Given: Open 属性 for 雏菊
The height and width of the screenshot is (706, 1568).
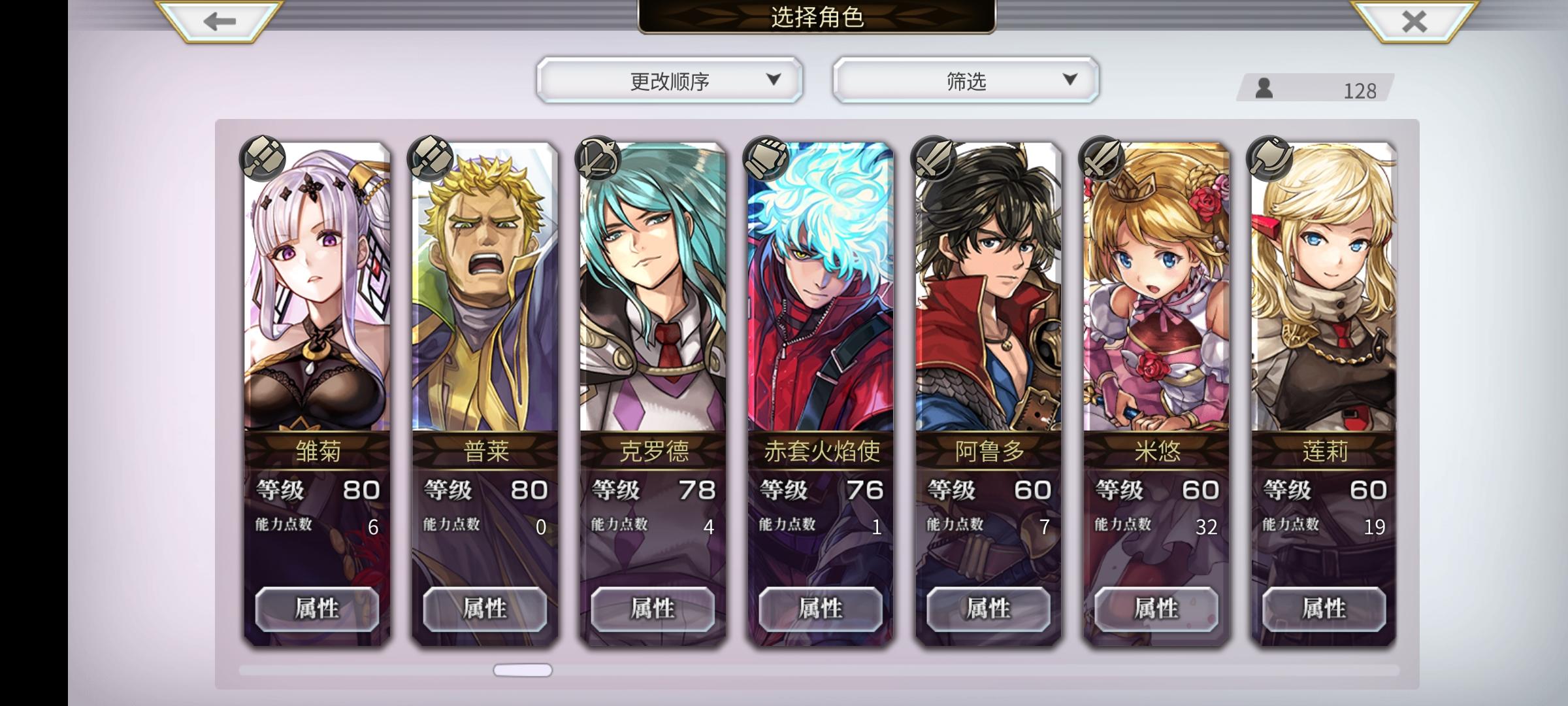Looking at the screenshot, I should 317,609.
